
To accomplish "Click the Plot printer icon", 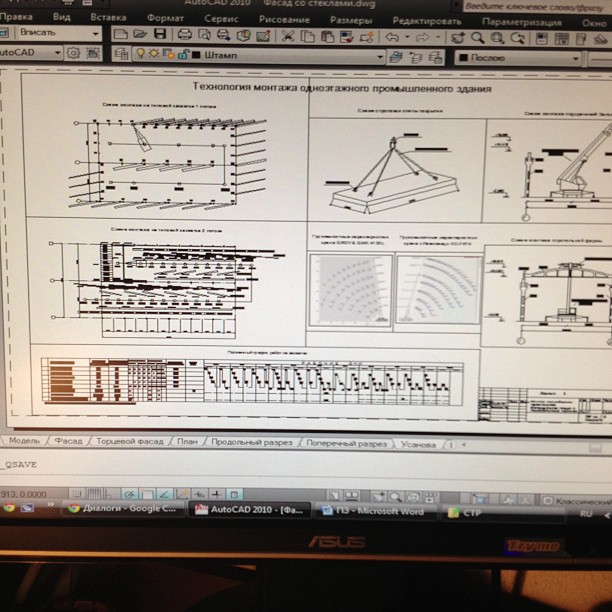I will click(184, 34).
